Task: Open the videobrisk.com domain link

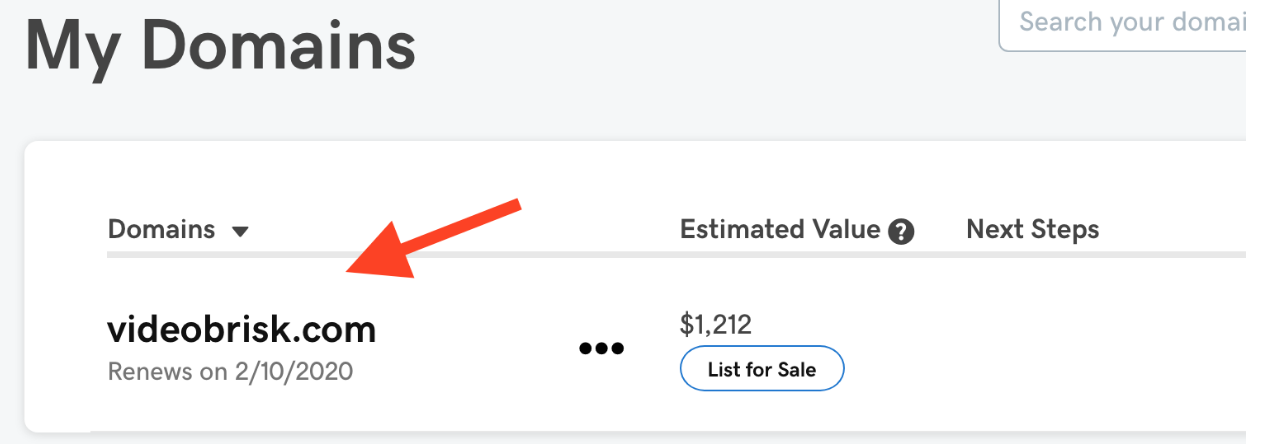Action: click(x=241, y=329)
